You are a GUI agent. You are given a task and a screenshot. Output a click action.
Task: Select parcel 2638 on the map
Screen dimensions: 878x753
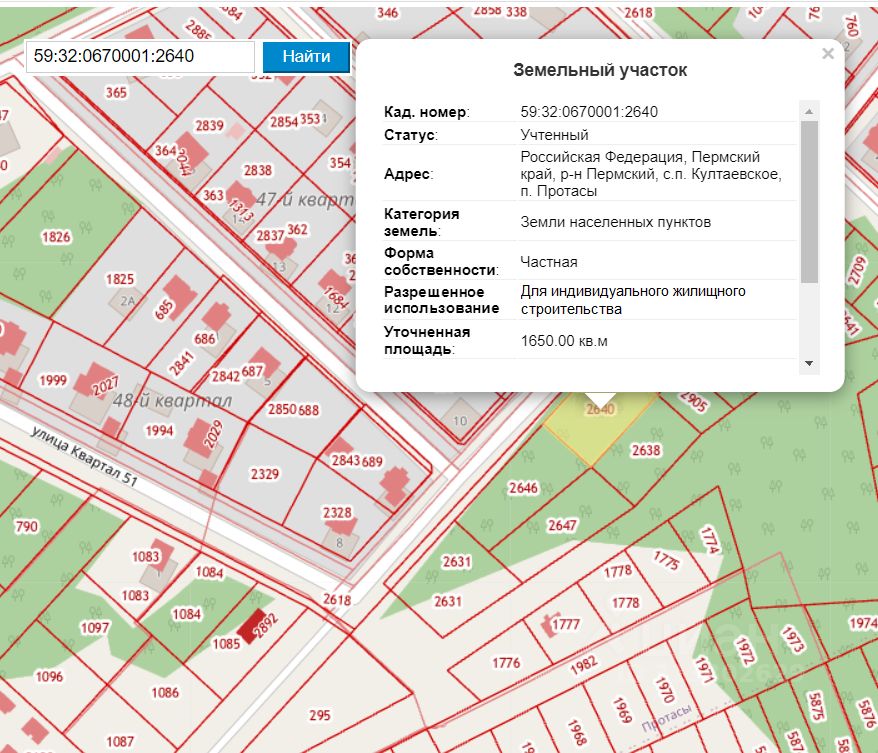point(646,450)
